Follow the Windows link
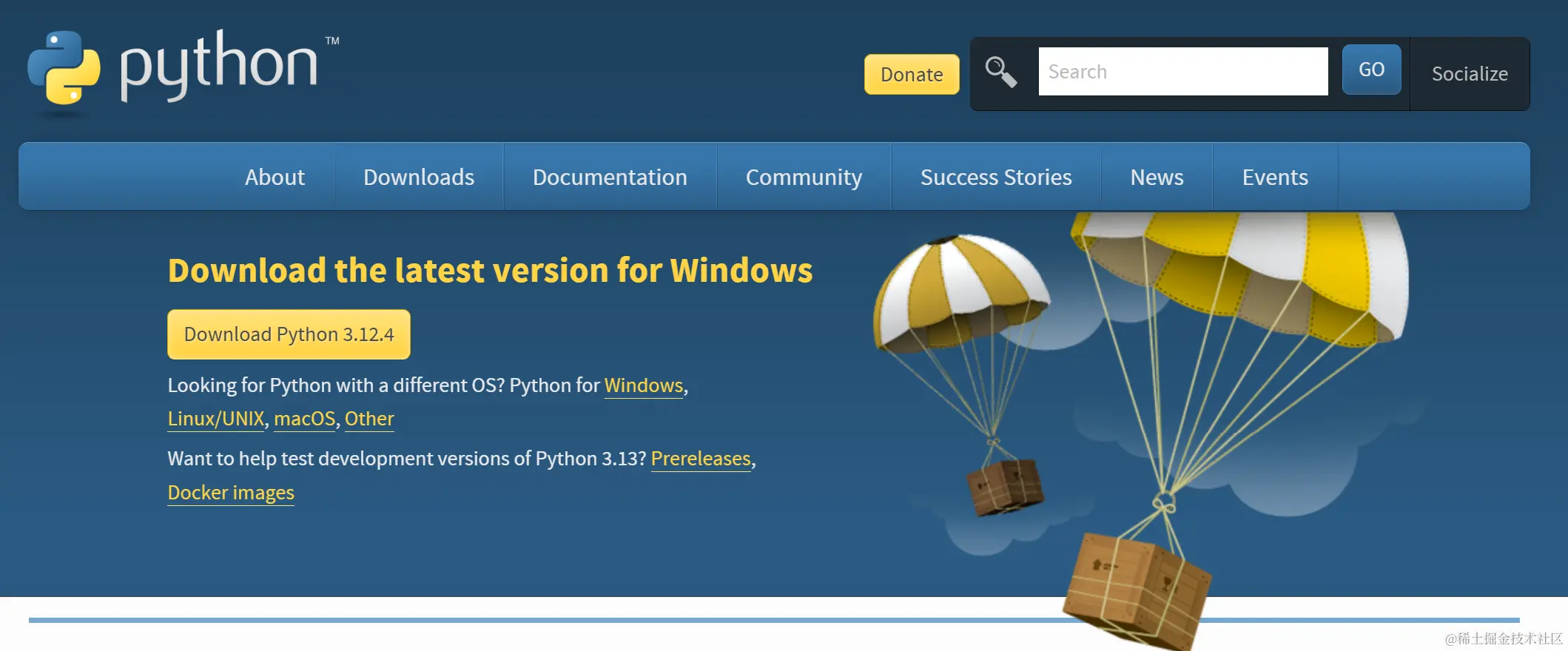 644,385
